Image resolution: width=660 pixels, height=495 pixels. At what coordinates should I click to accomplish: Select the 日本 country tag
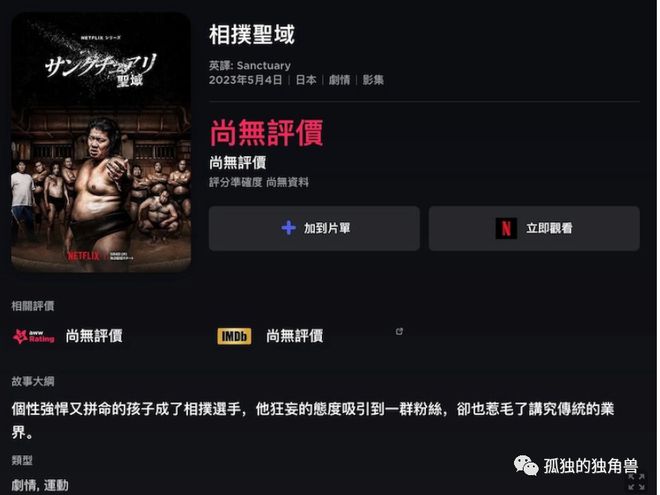point(306,80)
